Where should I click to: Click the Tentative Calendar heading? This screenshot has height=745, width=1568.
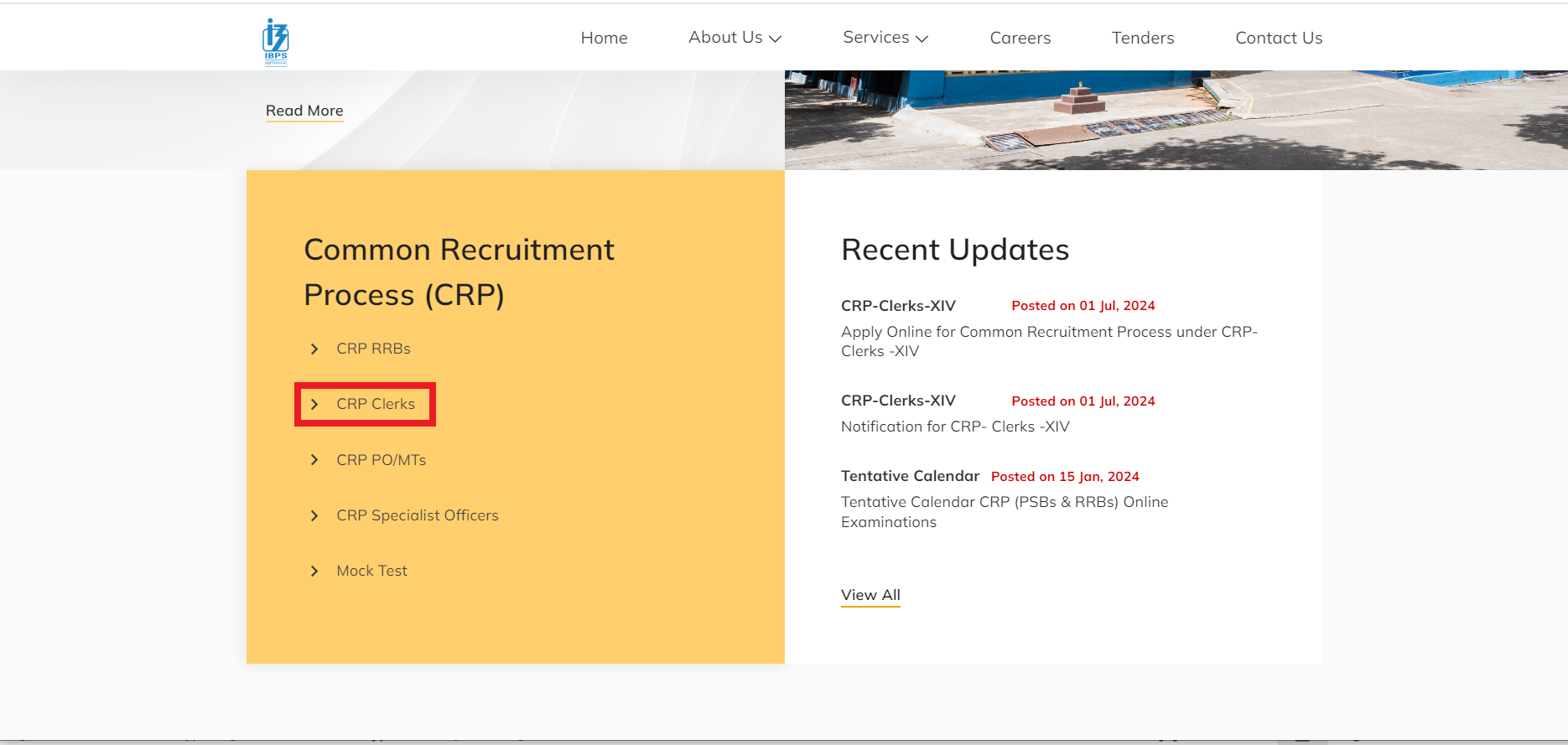click(910, 476)
